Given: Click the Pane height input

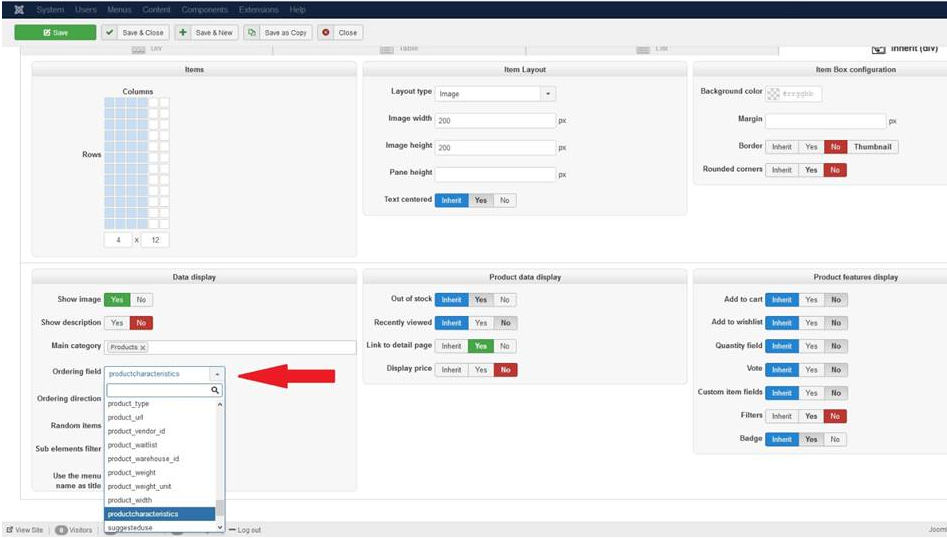Looking at the screenshot, I should pyautogui.click(x=495, y=175).
